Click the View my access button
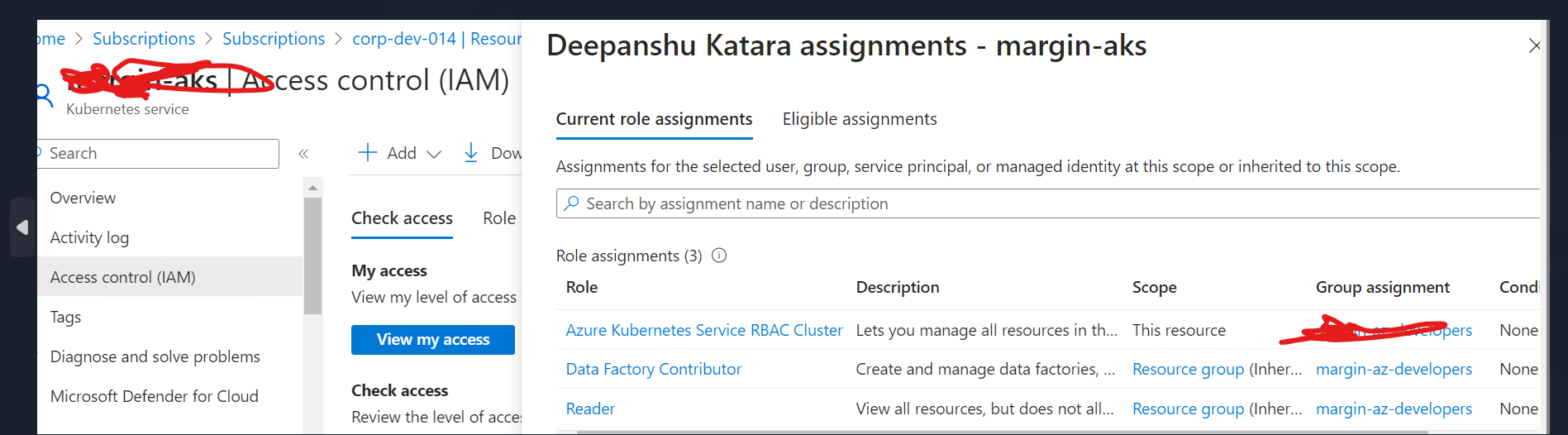Viewport: 1568px width, 435px height. click(433, 340)
